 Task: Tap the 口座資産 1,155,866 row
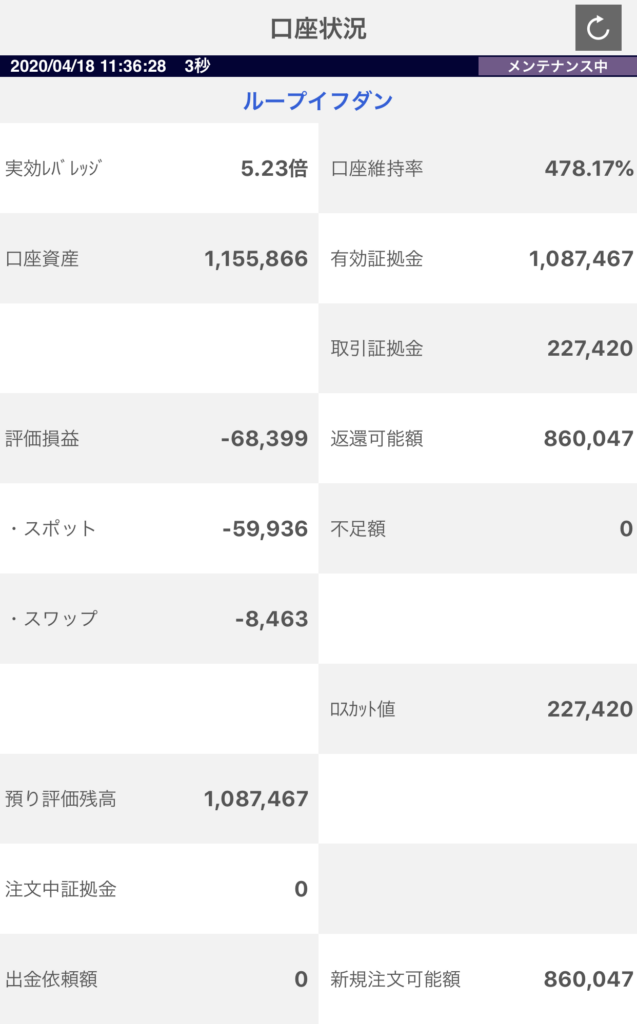tap(159, 258)
